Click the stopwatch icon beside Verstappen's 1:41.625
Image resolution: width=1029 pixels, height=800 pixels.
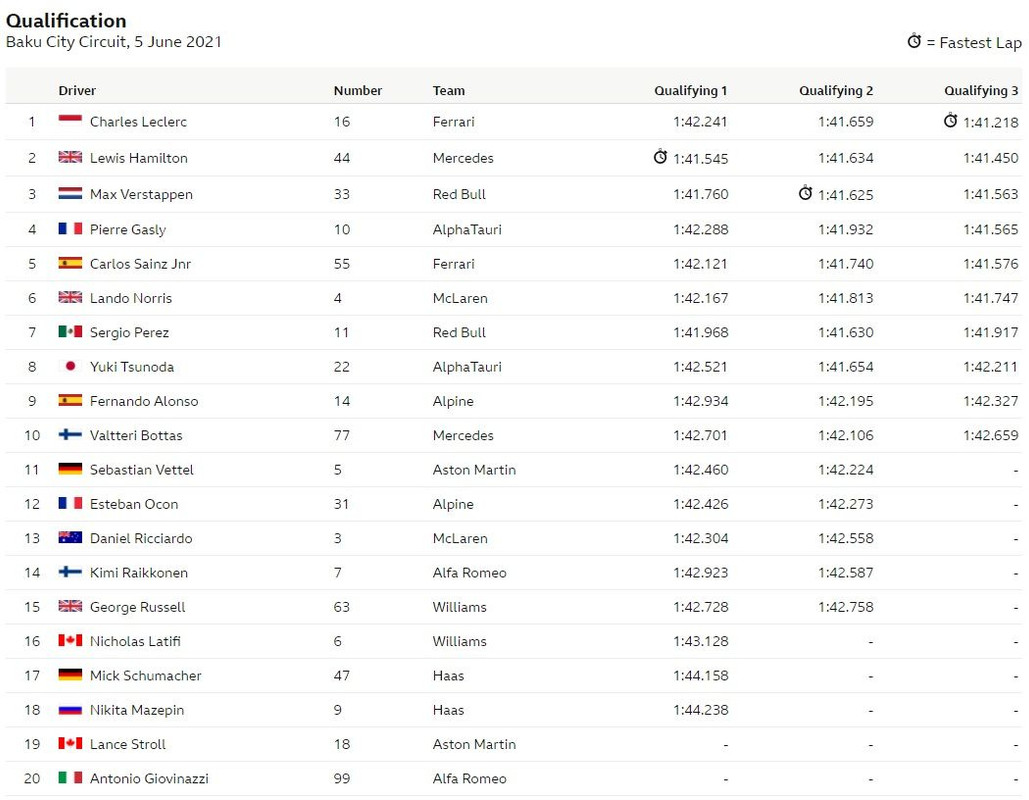(805, 193)
